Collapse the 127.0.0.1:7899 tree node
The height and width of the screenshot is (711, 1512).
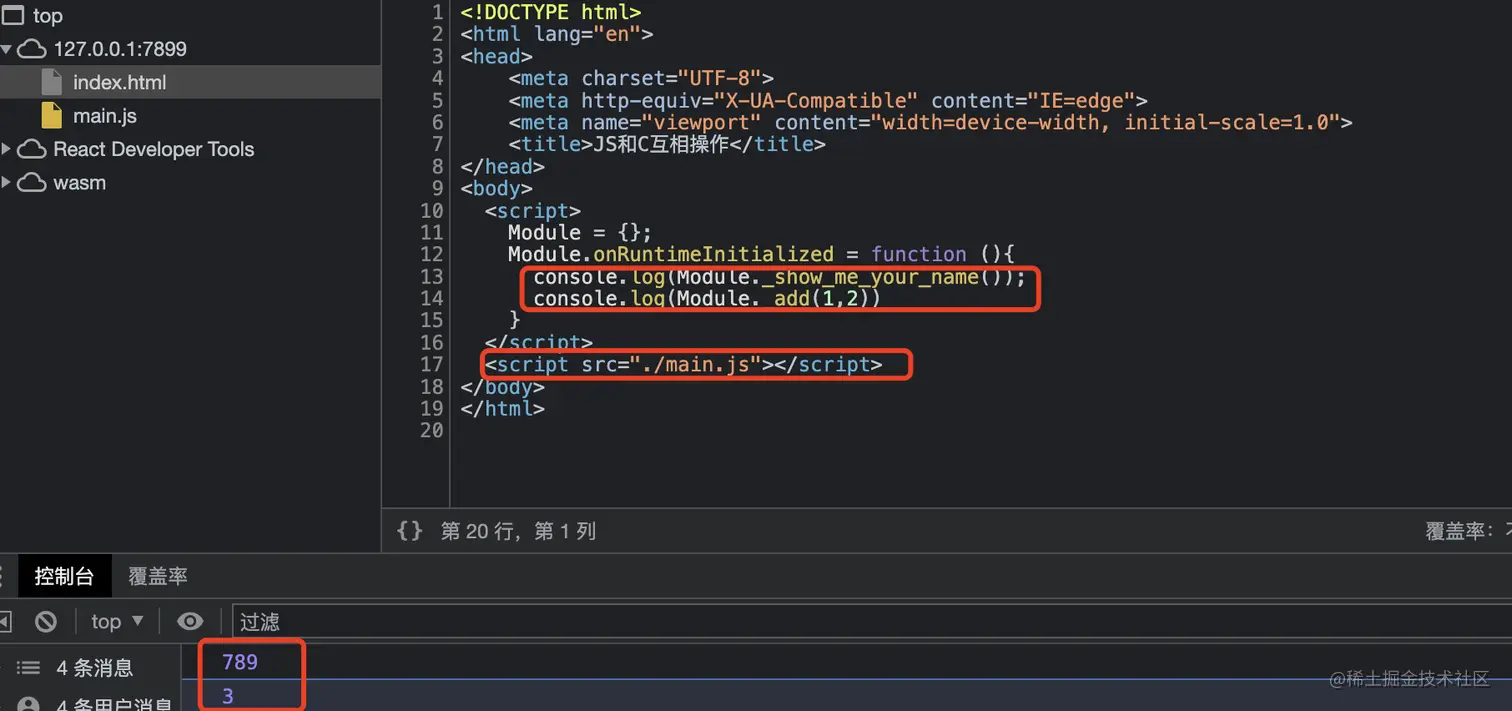(6, 49)
